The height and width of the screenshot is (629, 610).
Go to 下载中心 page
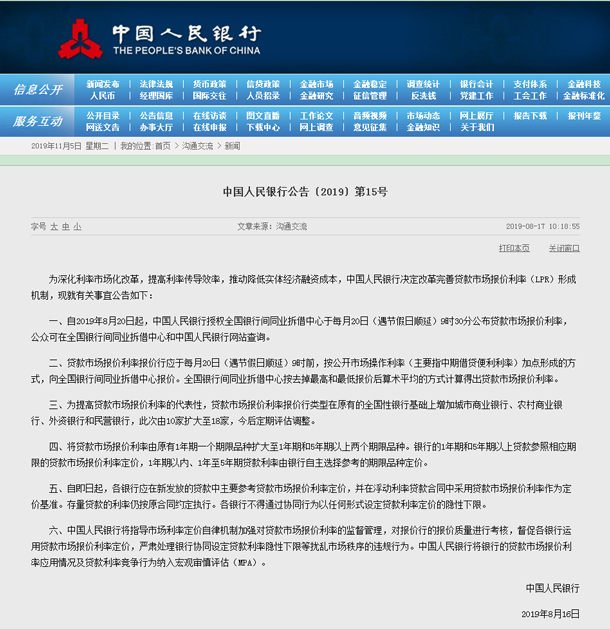click(263, 128)
